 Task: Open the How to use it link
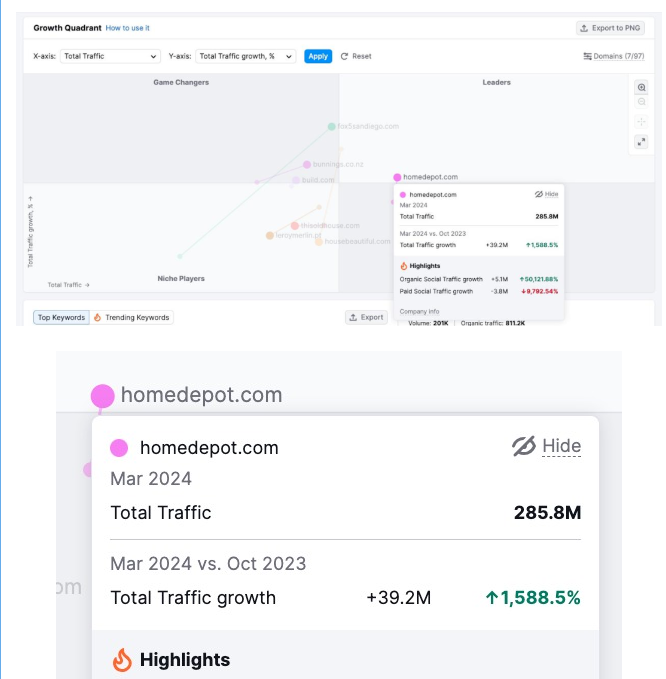click(x=127, y=28)
